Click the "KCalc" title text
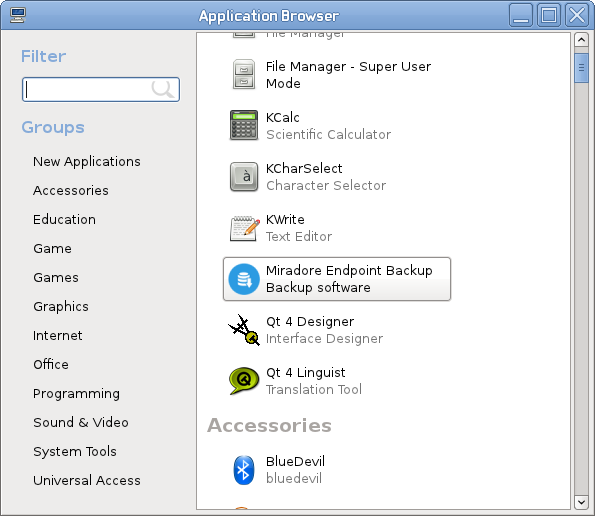The height and width of the screenshot is (516, 595). (x=283, y=118)
